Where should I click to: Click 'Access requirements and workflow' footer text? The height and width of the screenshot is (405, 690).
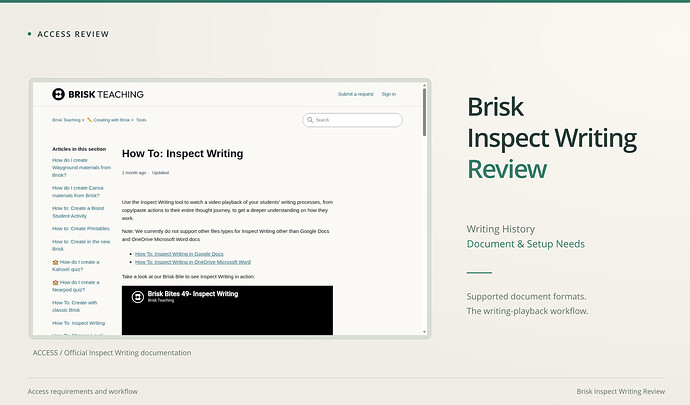pos(83,391)
